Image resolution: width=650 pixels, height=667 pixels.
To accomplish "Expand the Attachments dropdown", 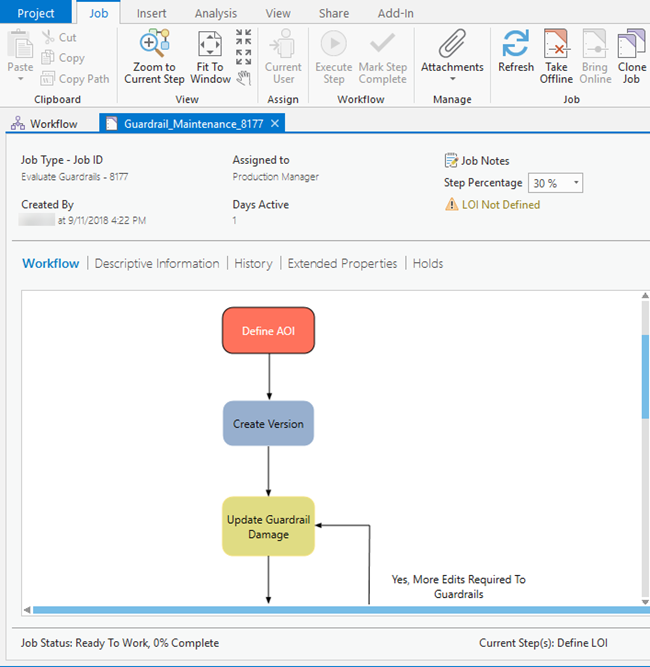I will pyautogui.click(x=452, y=78).
